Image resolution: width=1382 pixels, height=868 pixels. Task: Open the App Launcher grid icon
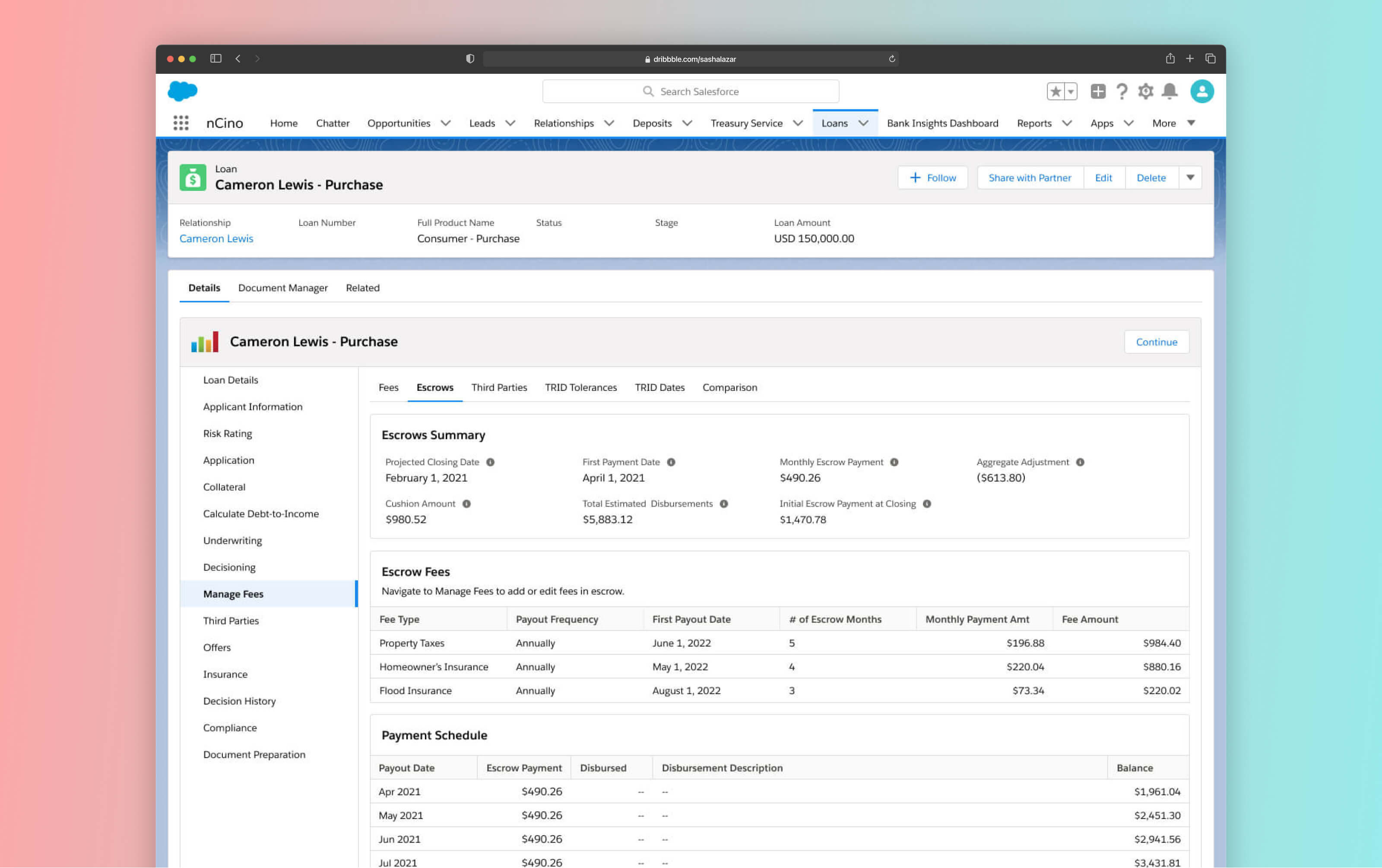pos(181,123)
